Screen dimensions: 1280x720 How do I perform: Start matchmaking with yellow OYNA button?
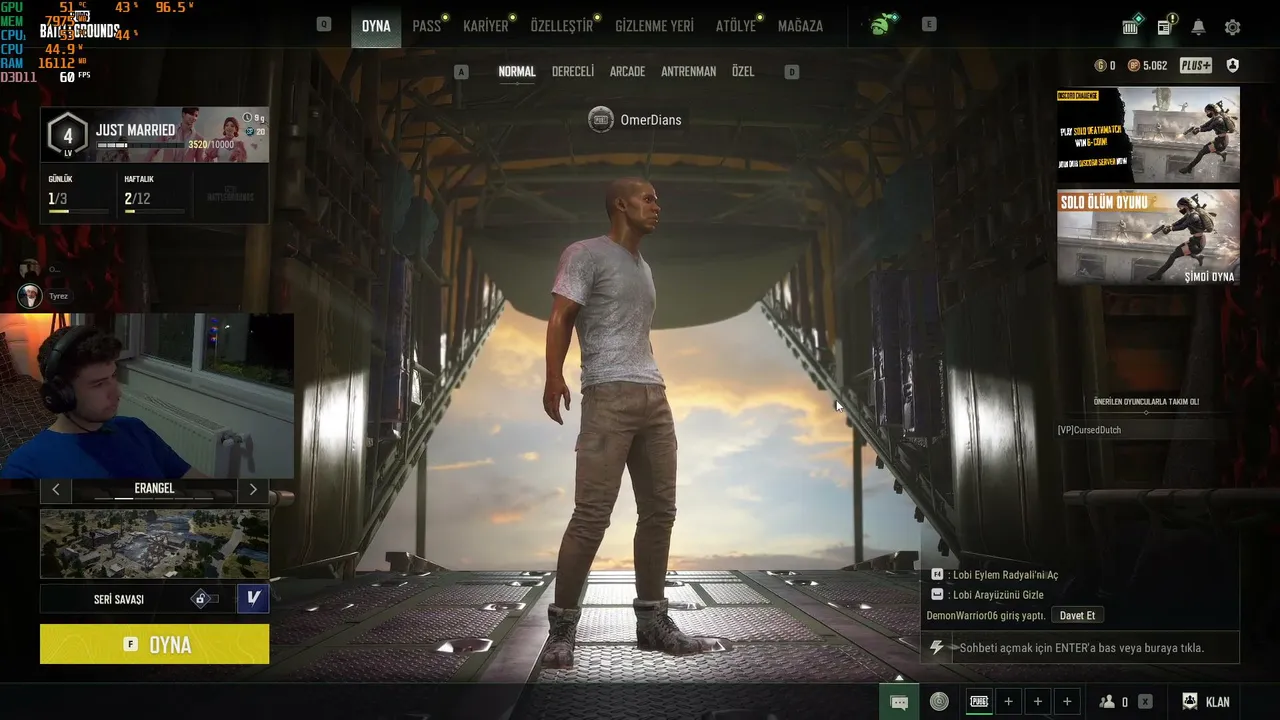[x=154, y=644]
